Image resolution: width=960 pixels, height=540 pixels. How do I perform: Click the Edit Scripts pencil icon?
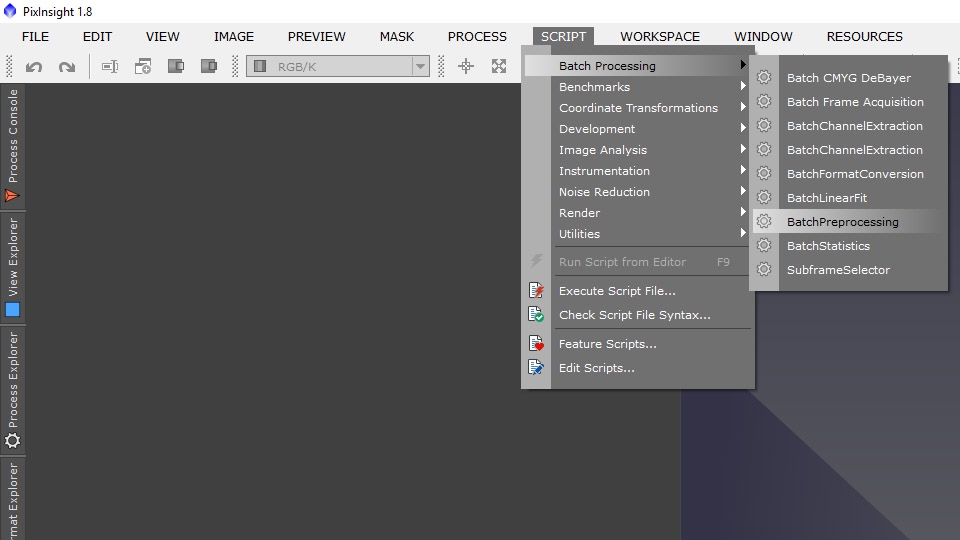click(x=536, y=367)
